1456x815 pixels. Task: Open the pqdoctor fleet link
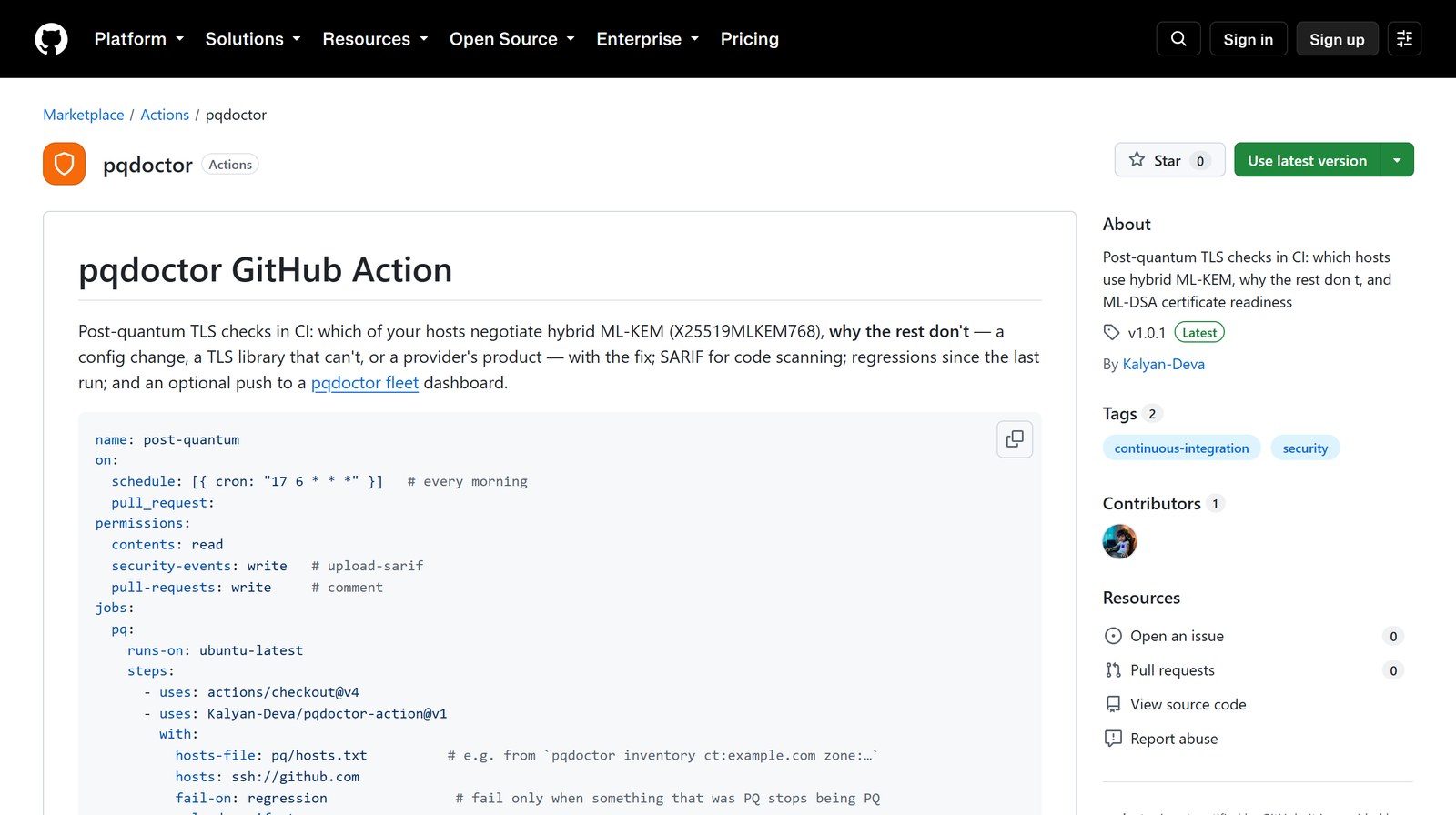click(x=365, y=383)
